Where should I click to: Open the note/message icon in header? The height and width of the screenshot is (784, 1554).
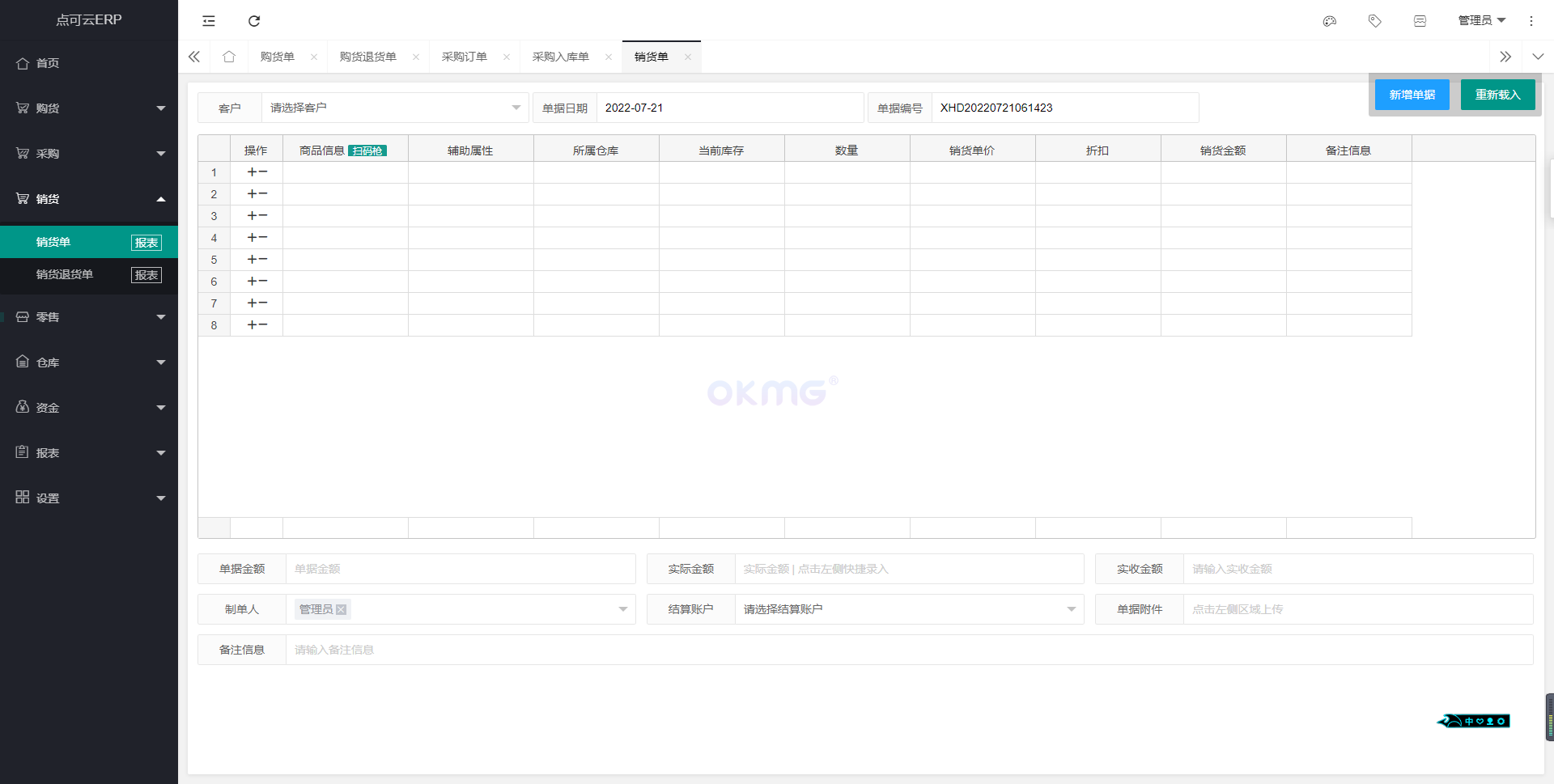[1420, 21]
